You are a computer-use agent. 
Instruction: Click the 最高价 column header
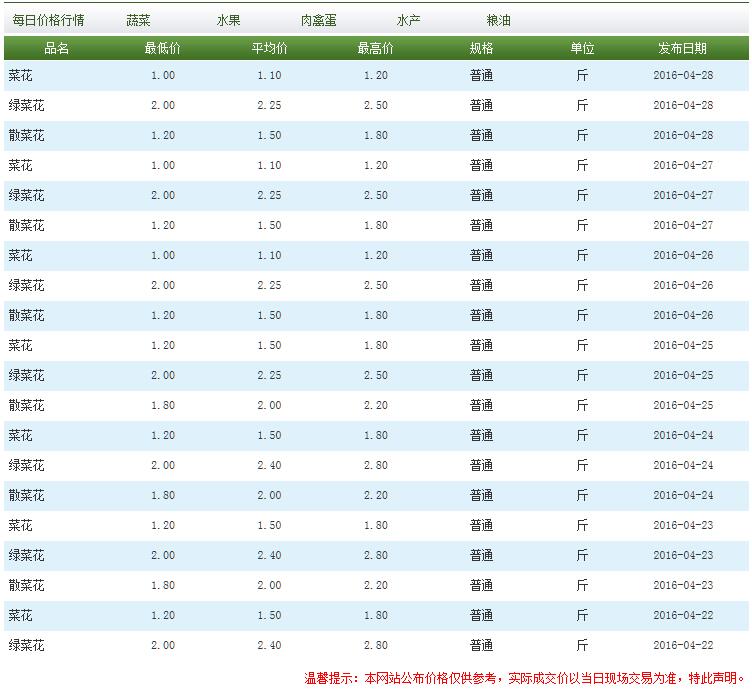pos(376,48)
